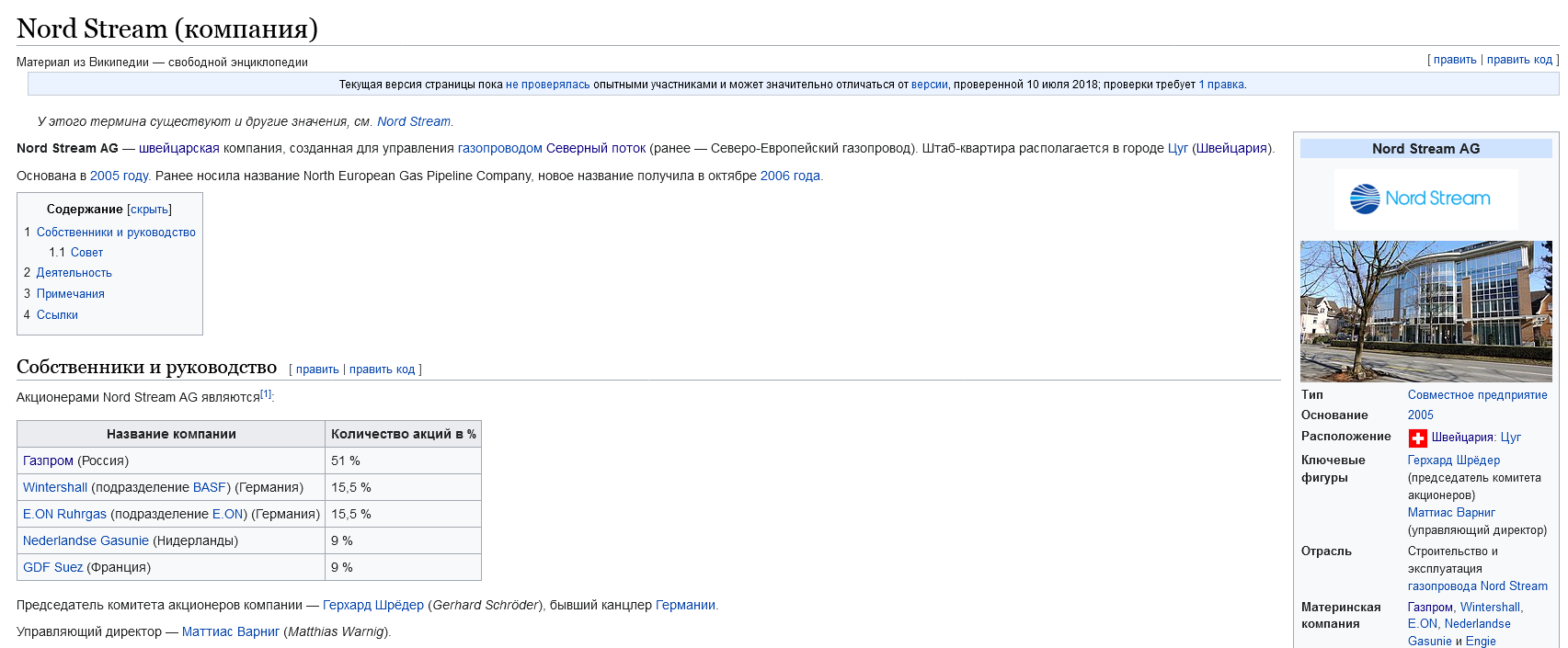Click the Swiss flag icon in infobox
This screenshot has width=1568, height=648.
coord(1417,438)
